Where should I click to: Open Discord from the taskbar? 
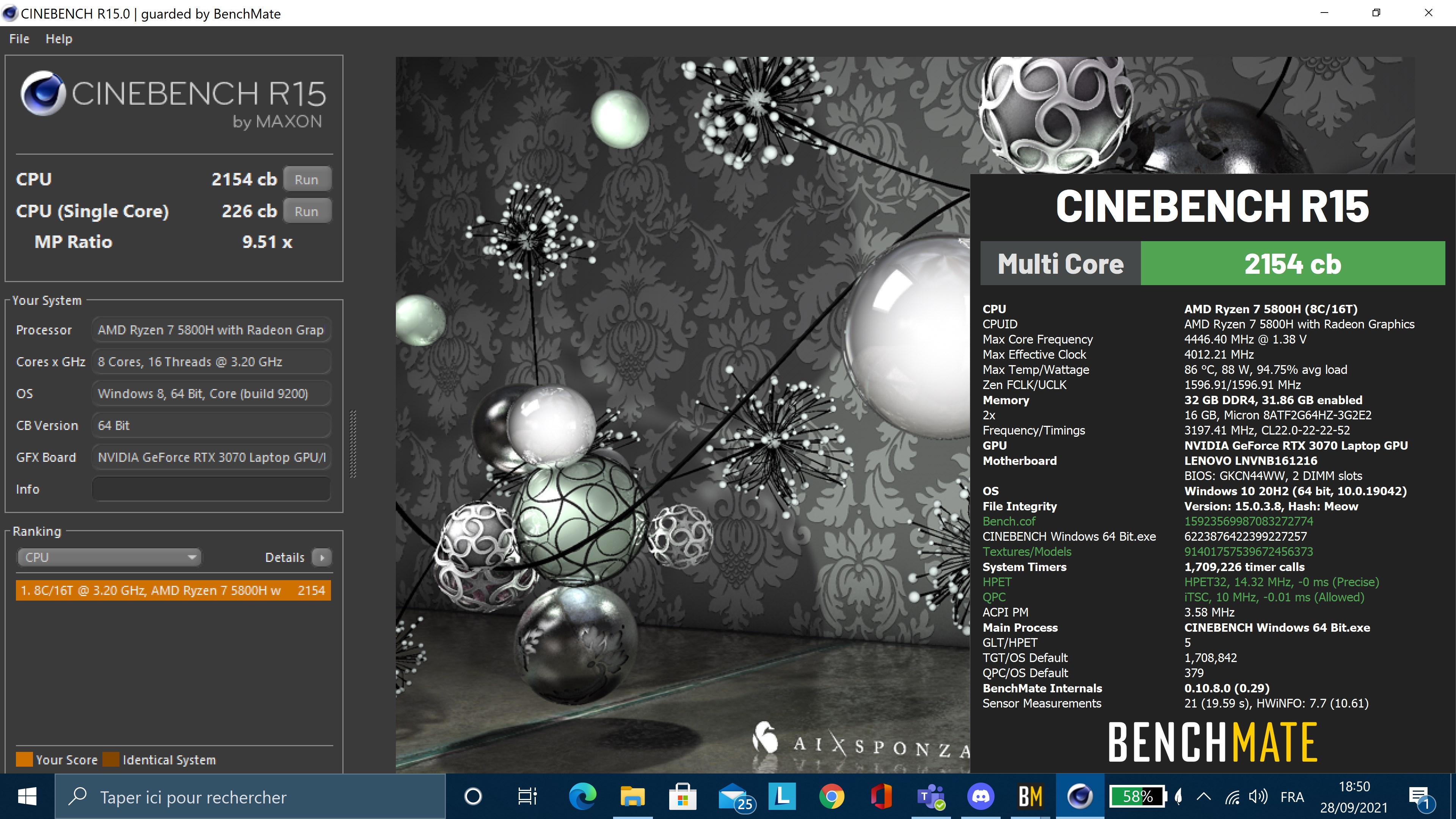coord(981,796)
